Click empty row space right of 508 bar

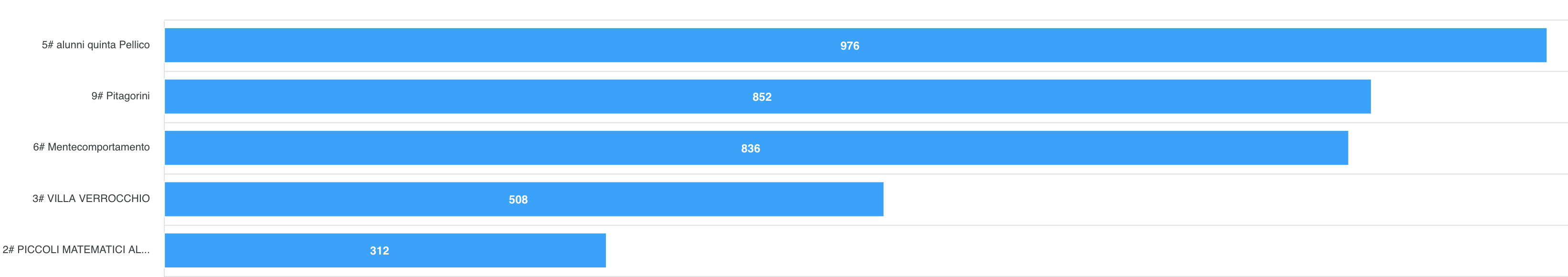[x=1225, y=199]
